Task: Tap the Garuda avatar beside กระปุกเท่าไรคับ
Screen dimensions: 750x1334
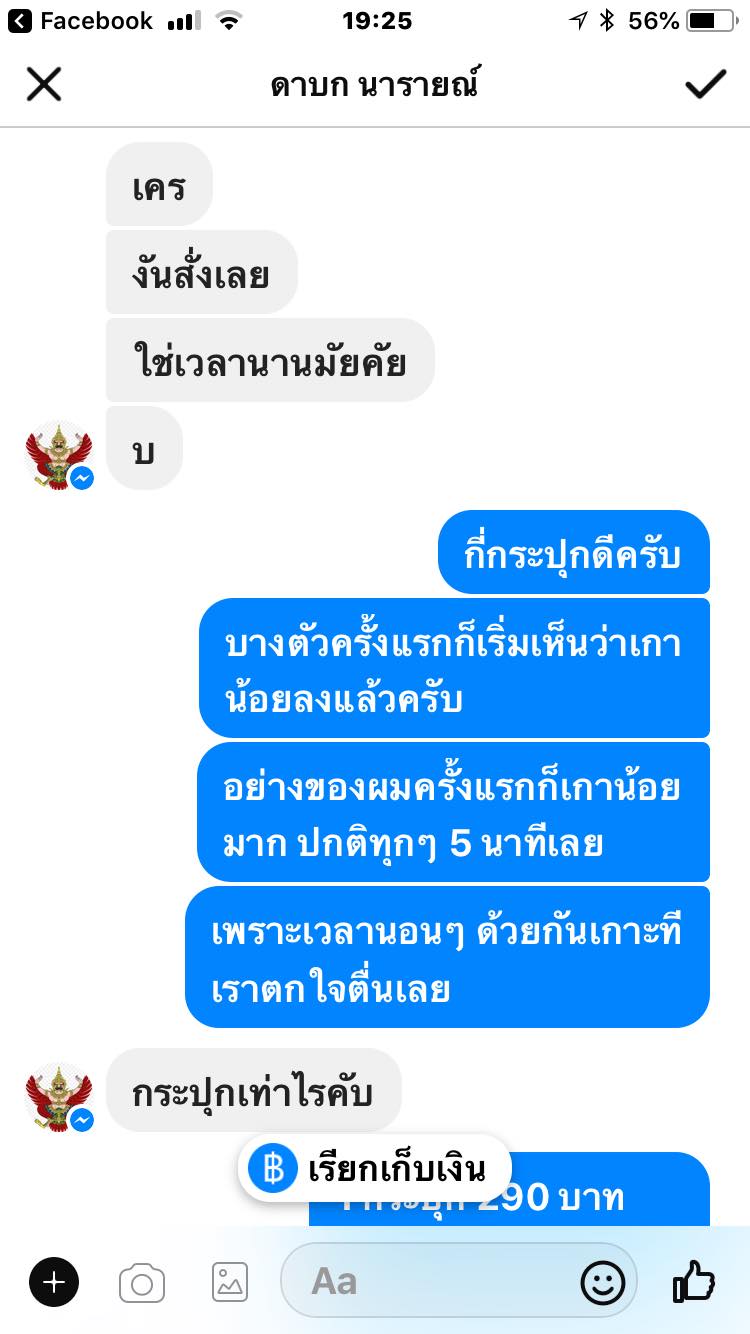Action: click(x=59, y=1097)
